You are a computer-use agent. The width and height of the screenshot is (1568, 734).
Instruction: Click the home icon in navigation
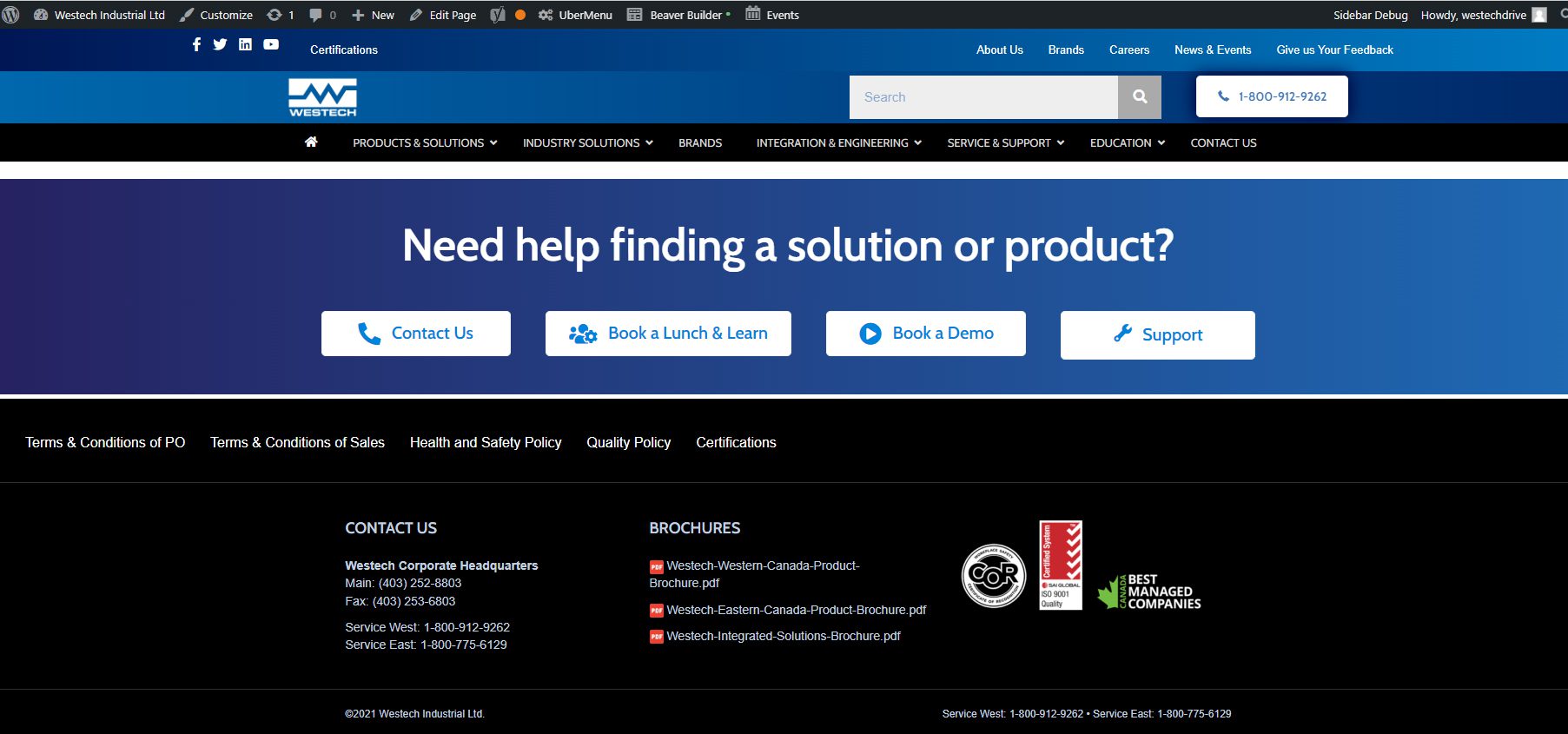point(311,142)
